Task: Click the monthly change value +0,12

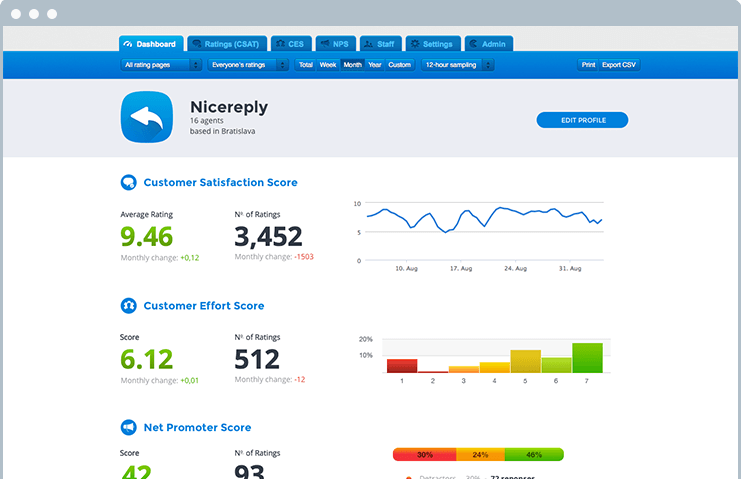Action: click(x=190, y=258)
